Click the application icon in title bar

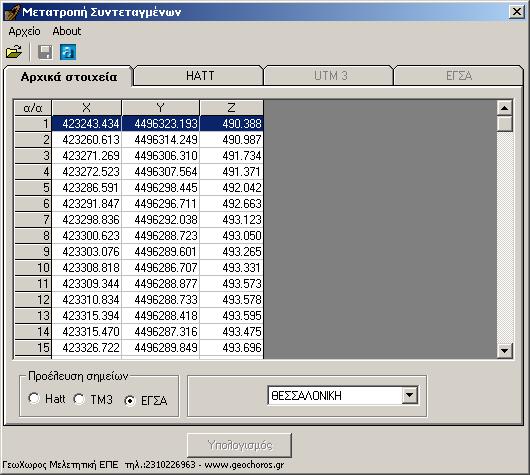(x=12, y=12)
